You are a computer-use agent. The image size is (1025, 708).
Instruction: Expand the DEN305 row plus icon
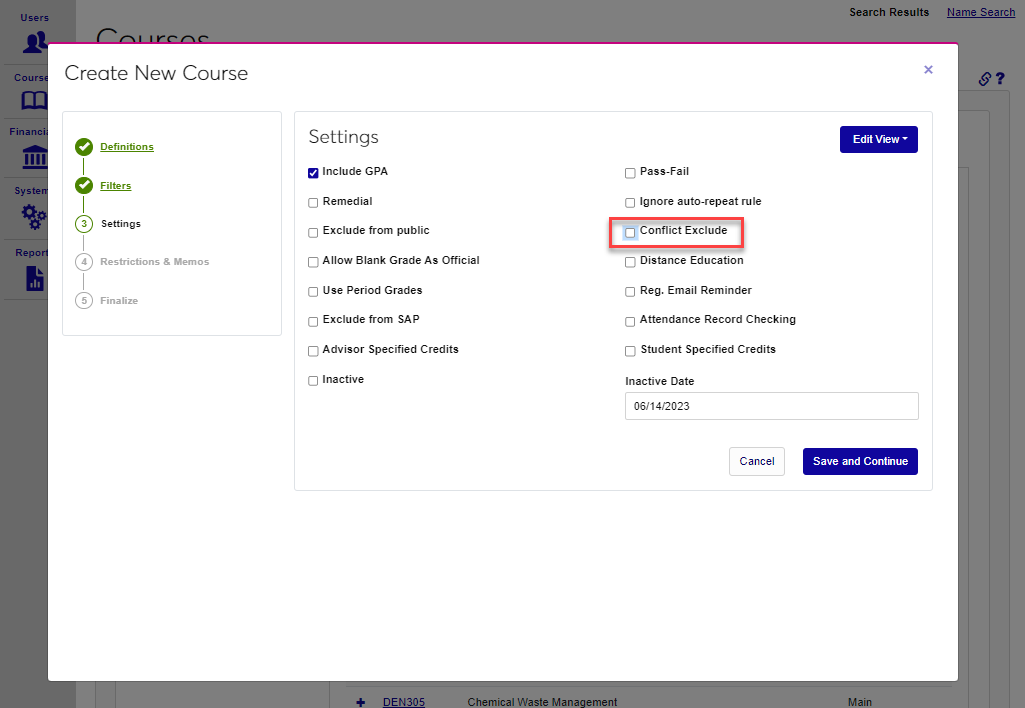[361, 702]
